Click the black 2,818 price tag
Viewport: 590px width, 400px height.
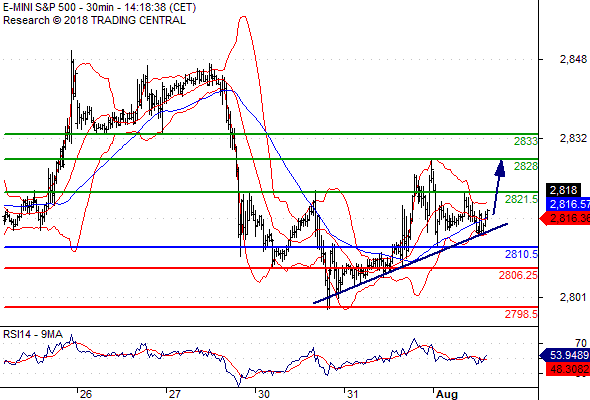[x=564, y=190]
